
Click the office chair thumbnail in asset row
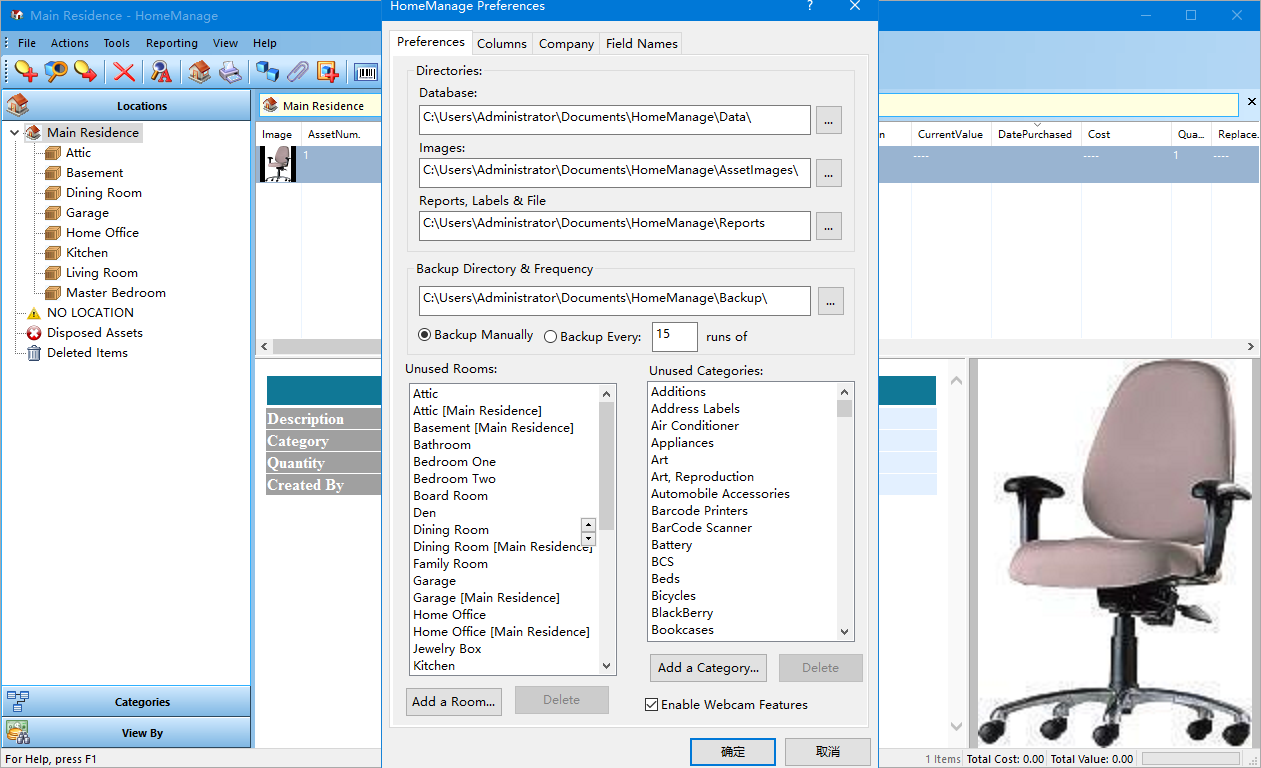point(279,164)
